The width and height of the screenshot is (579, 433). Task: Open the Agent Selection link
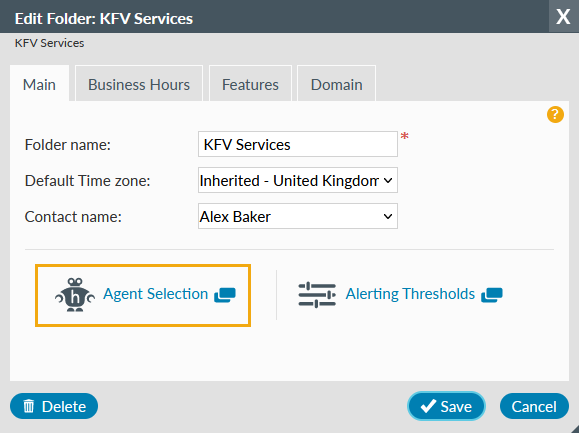point(155,294)
